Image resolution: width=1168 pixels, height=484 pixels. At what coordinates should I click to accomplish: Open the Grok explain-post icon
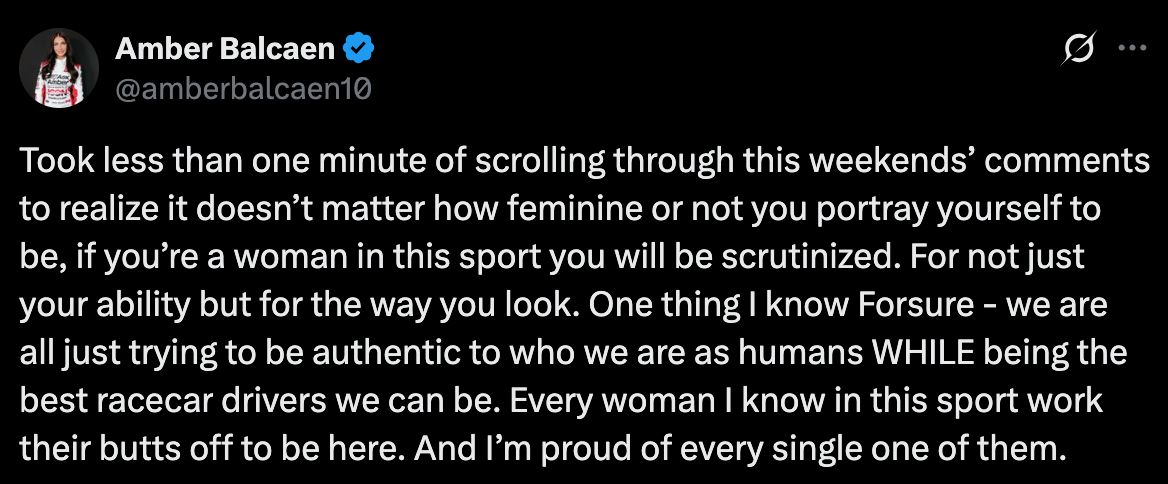click(1081, 48)
